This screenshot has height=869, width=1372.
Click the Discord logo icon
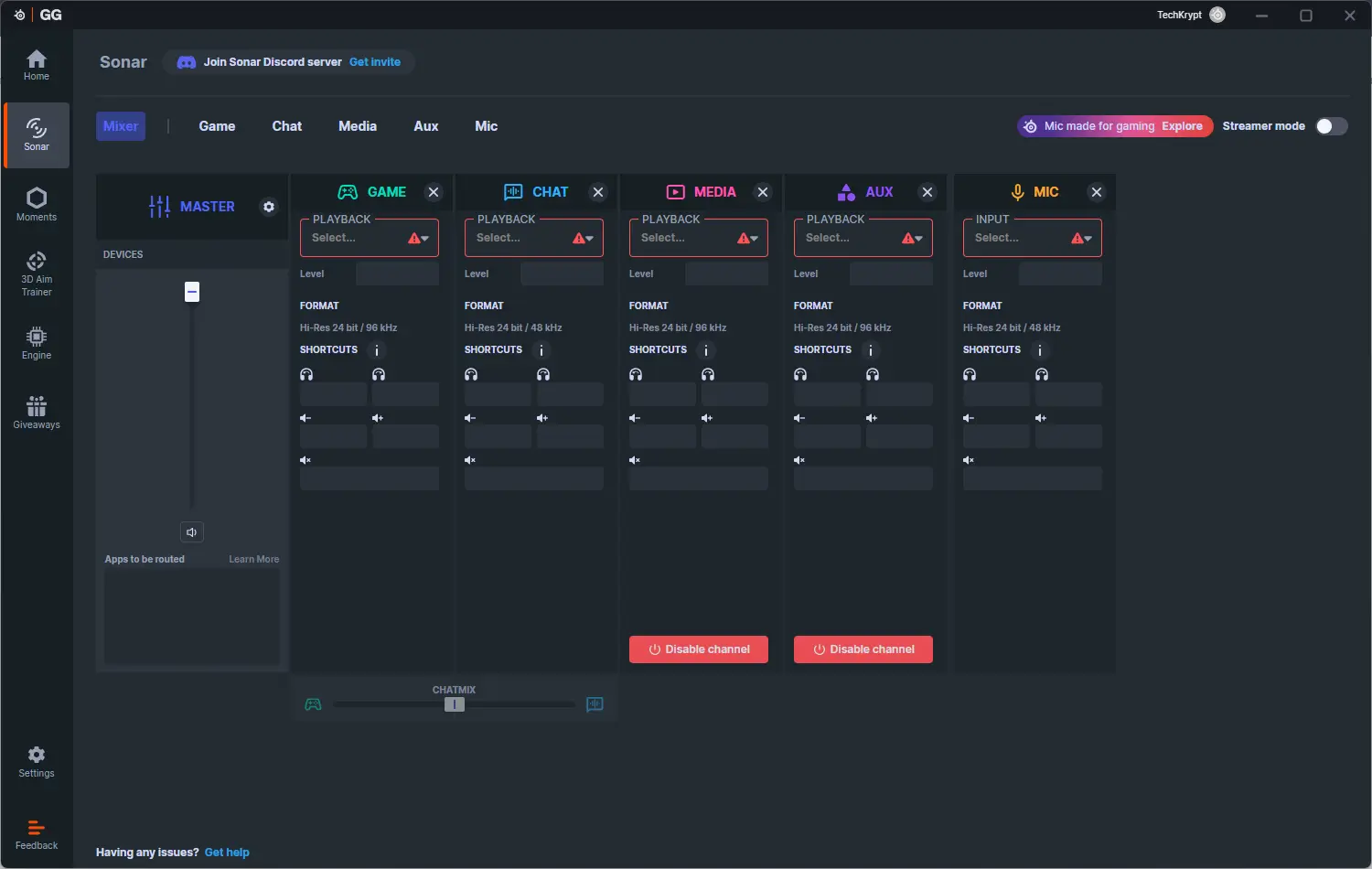point(186,62)
